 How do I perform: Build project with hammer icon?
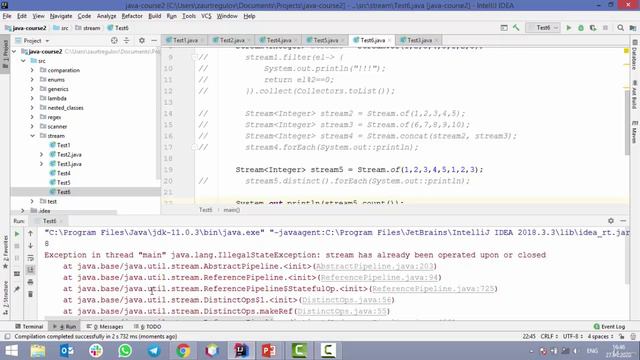516,28
